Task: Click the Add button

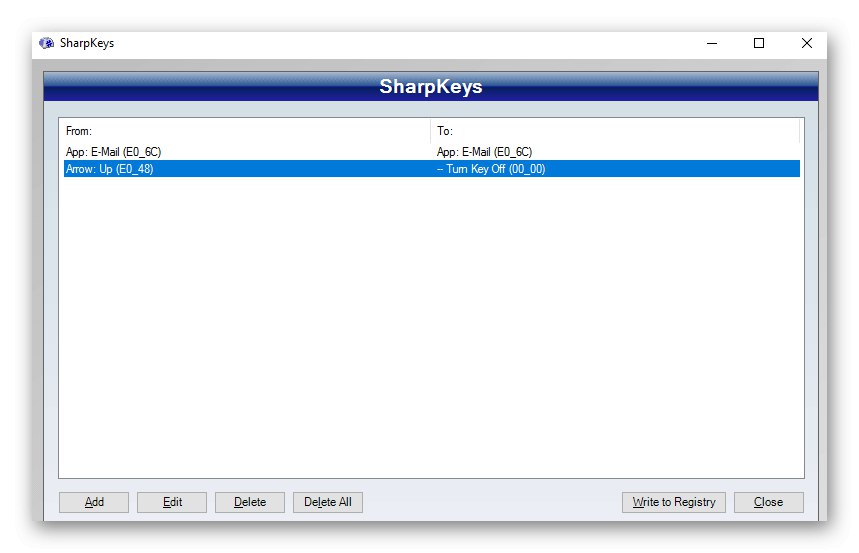Action: click(94, 502)
